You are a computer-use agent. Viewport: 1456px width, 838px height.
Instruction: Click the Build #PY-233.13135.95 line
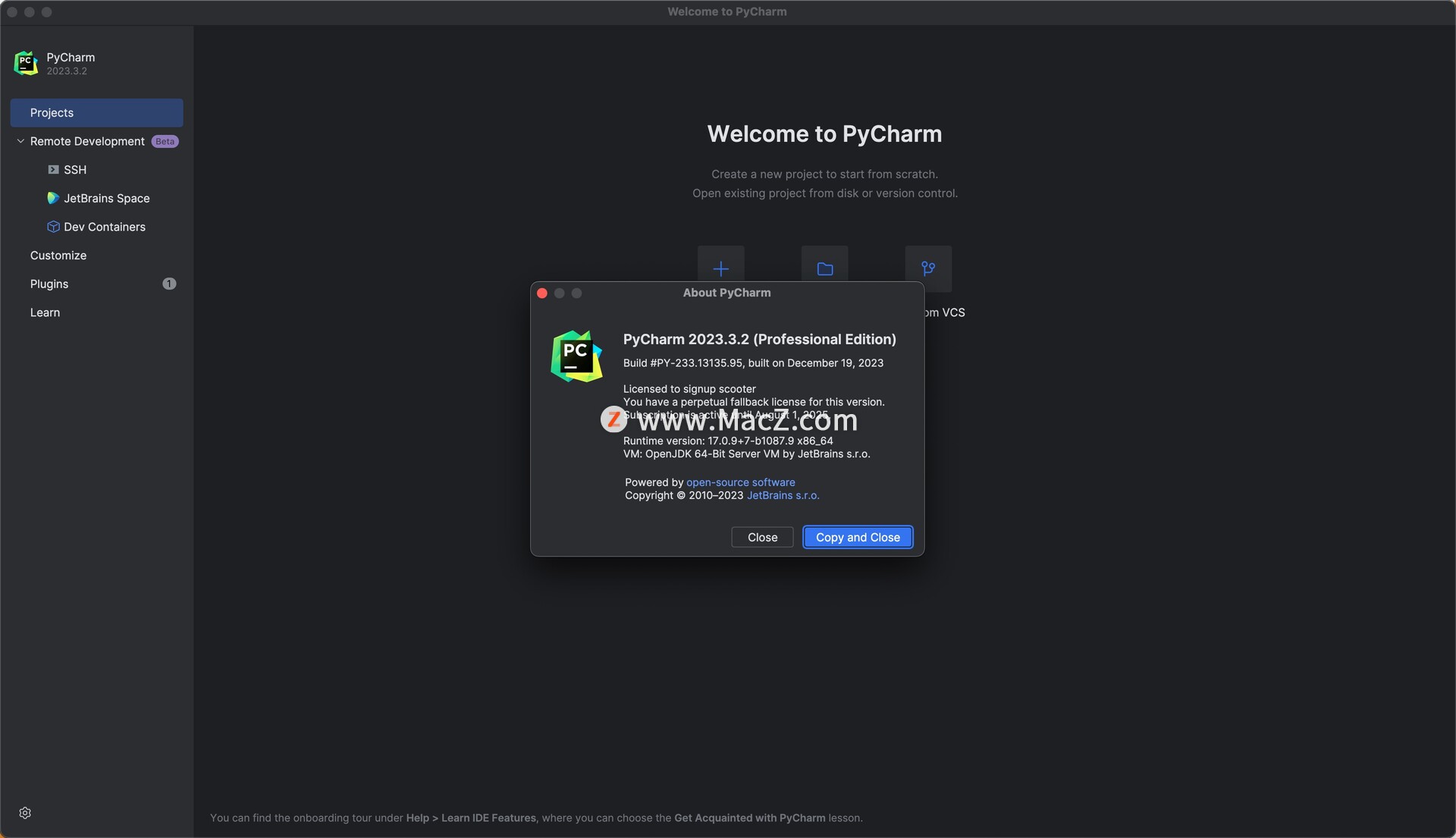pyautogui.click(x=753, y=363)
